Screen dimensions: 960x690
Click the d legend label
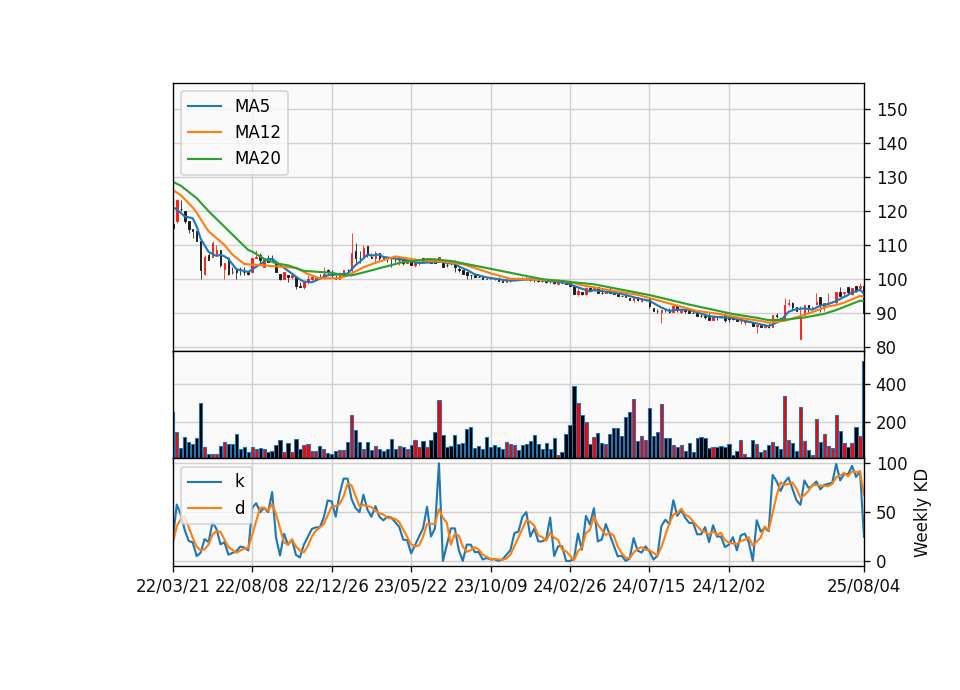239,508
